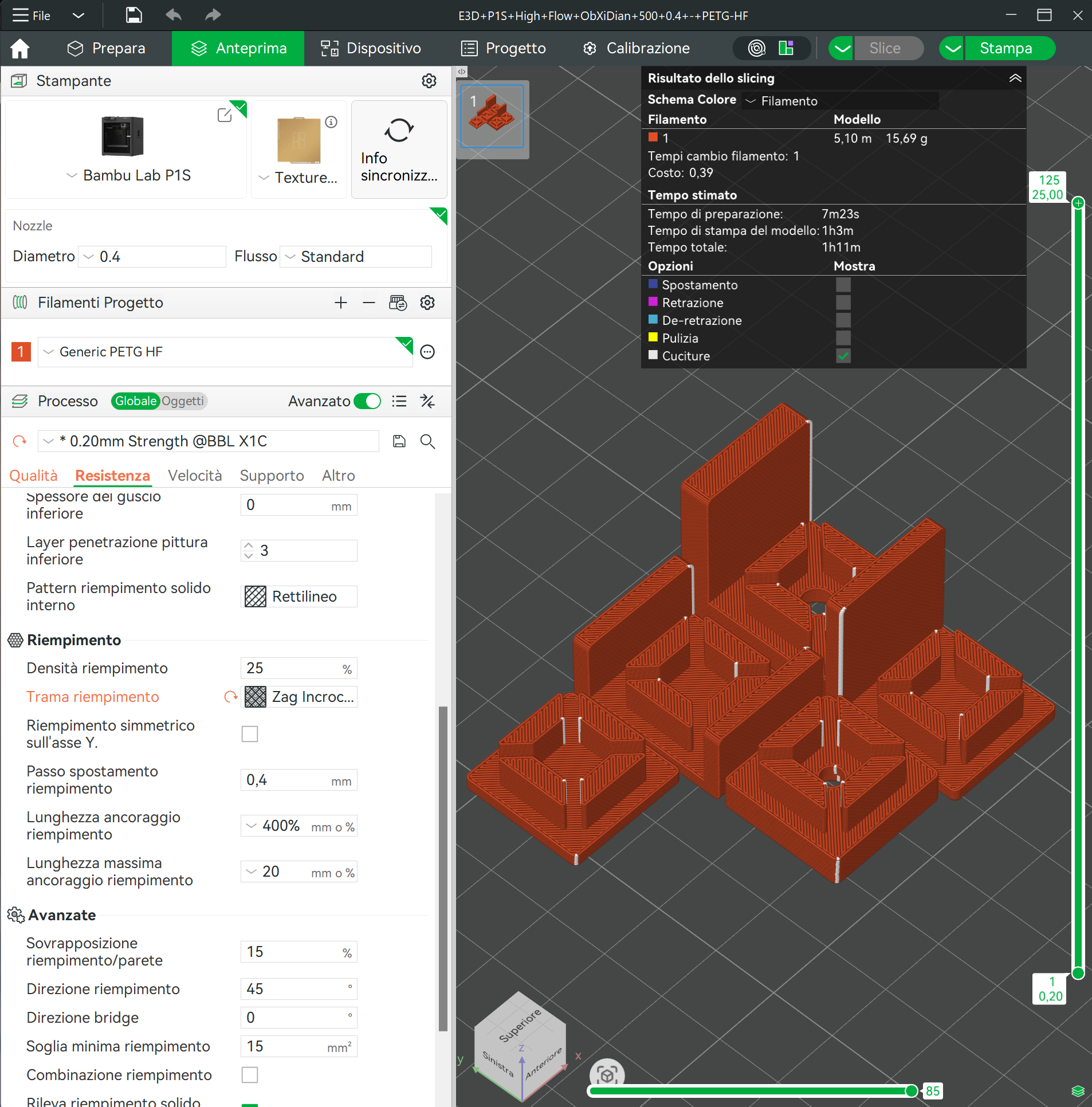The width and height of the screenshot is (1092, 1107).
Task: Toggle the Avanzato switch off
Action: pyautogui.click(x=367, y=401)
